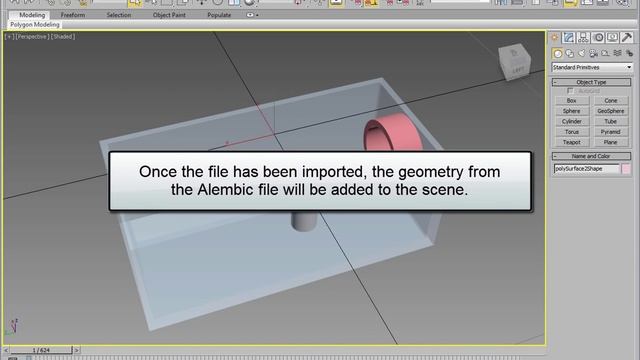Select the Helpers category icon
The width and height of the screenshot is (640, 360).
pos(605,53)
